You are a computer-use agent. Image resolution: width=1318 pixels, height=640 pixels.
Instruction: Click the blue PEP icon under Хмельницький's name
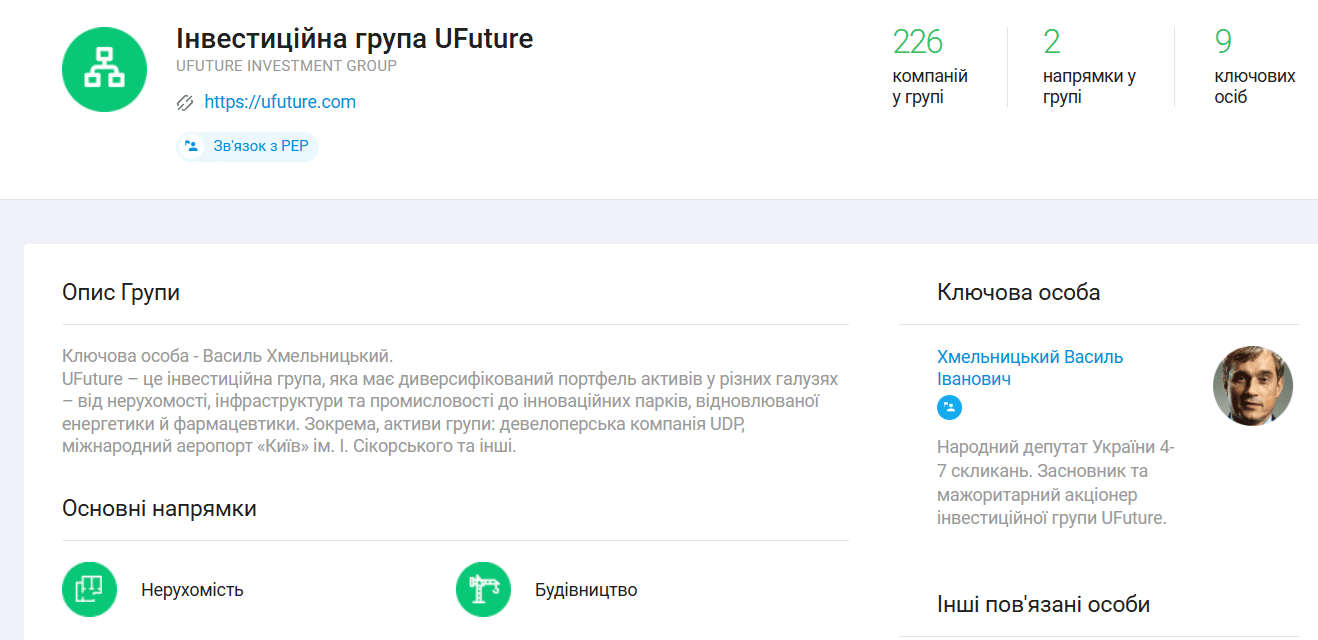pos(949,407)
